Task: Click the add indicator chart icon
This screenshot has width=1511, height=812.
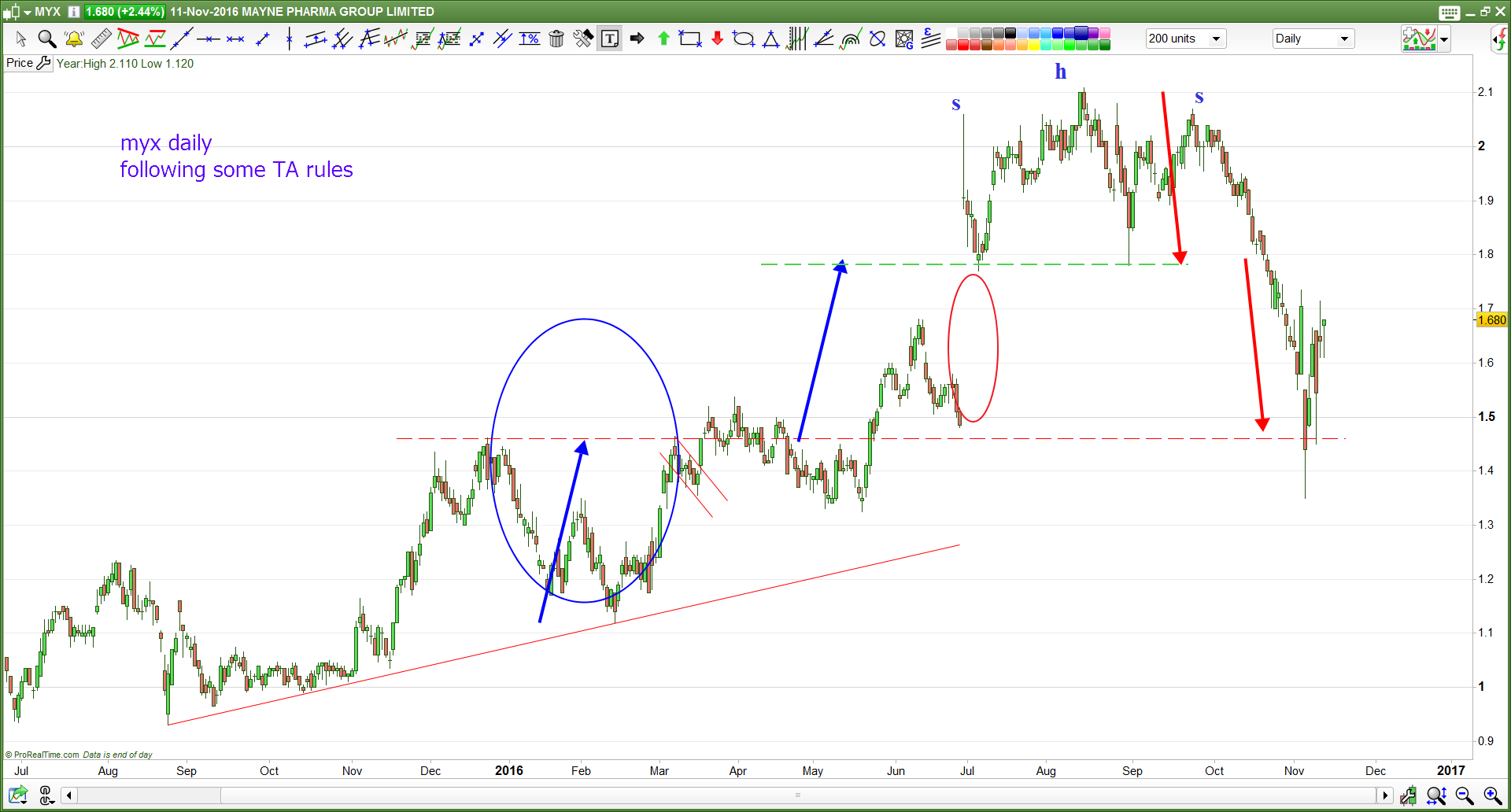Action: tap(1419, 39)
